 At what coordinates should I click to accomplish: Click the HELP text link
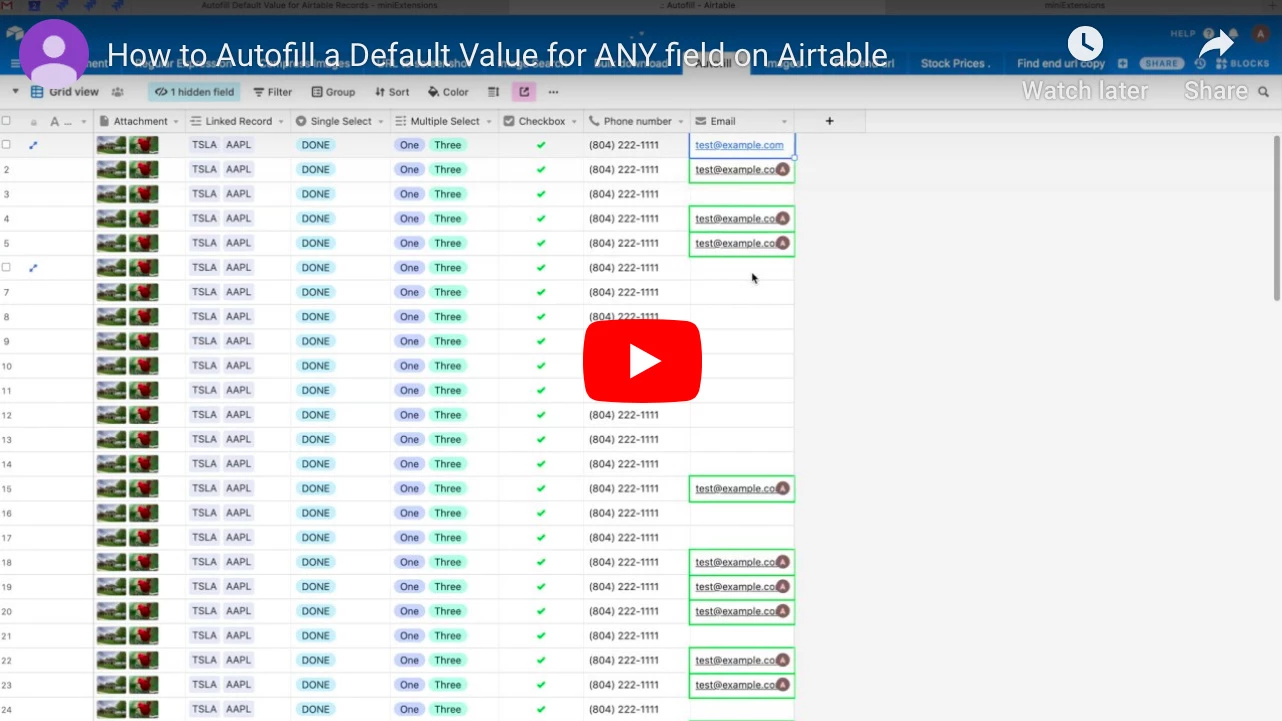[x=1183, y=34]
